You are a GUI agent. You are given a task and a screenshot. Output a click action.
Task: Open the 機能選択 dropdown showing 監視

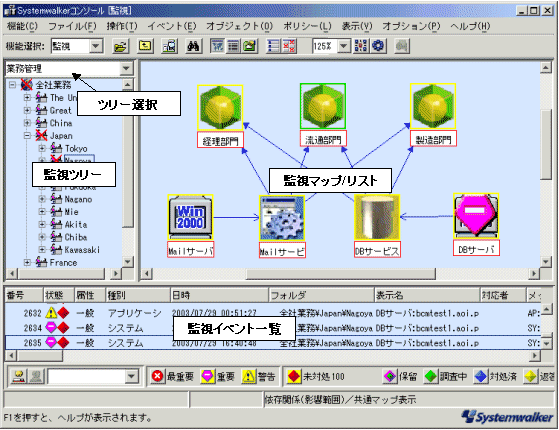[x=96, y=46]
